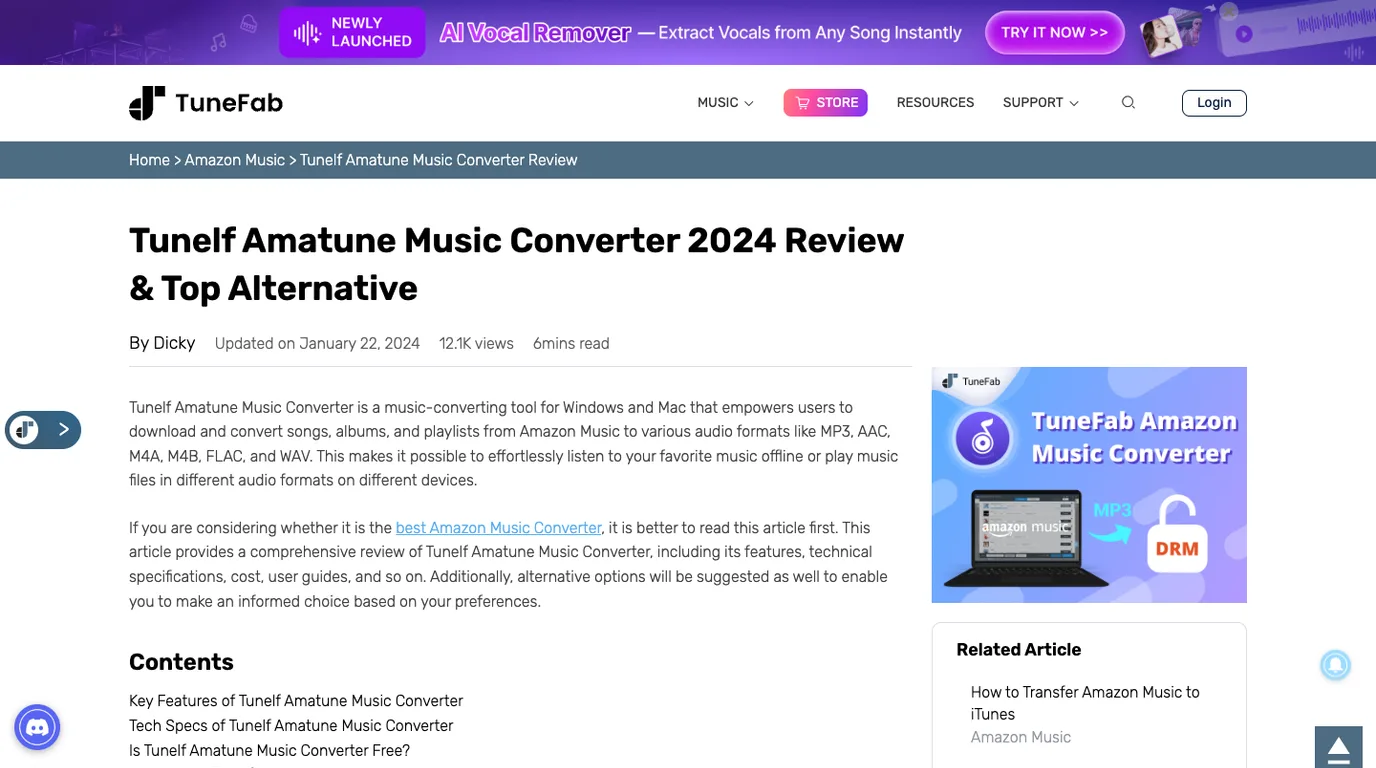
Task: Click TuneFab Amazon Music Converter ad image
Action: (x=1089, y=485)
